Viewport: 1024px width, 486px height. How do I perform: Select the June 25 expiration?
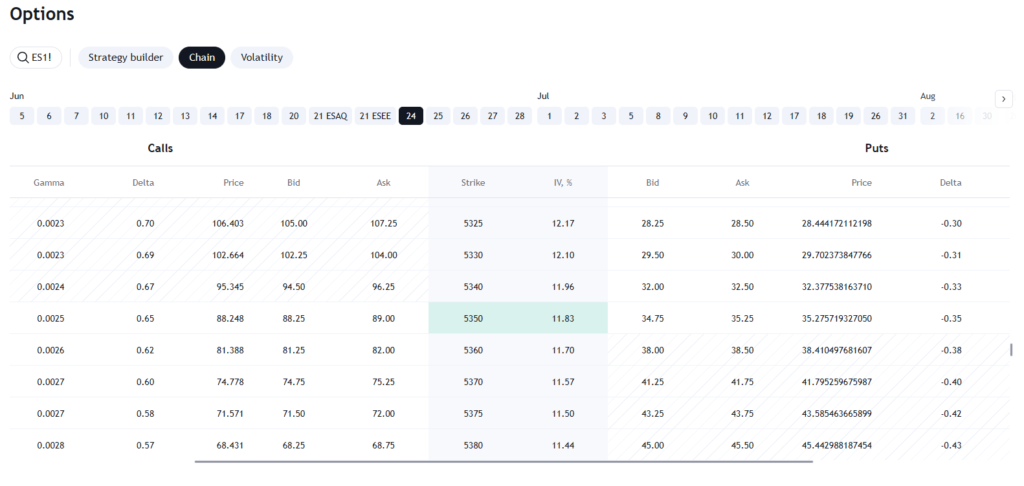[x=438, y=116]
